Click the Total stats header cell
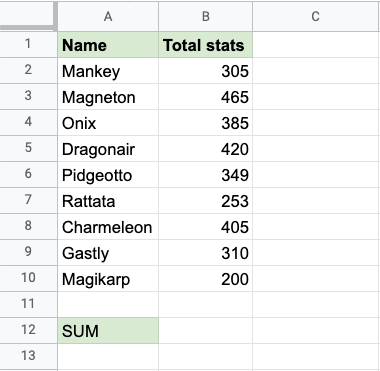The image size is (380, 371). pos(206,45)
